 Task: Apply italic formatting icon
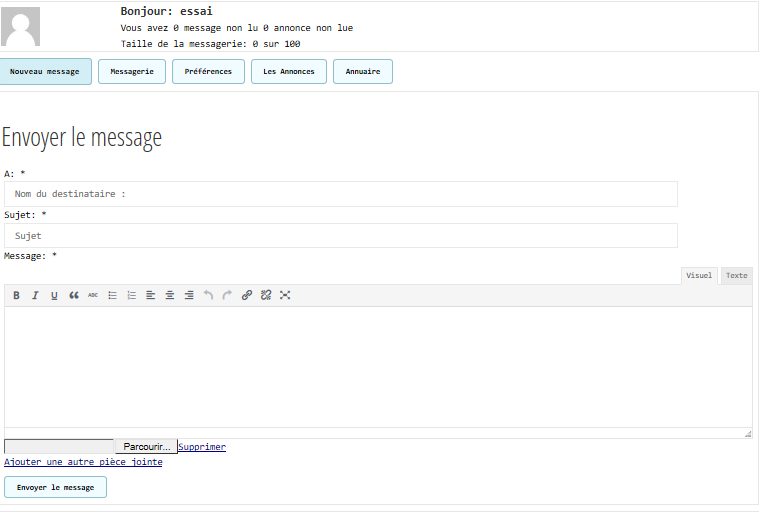pos(35,295)
